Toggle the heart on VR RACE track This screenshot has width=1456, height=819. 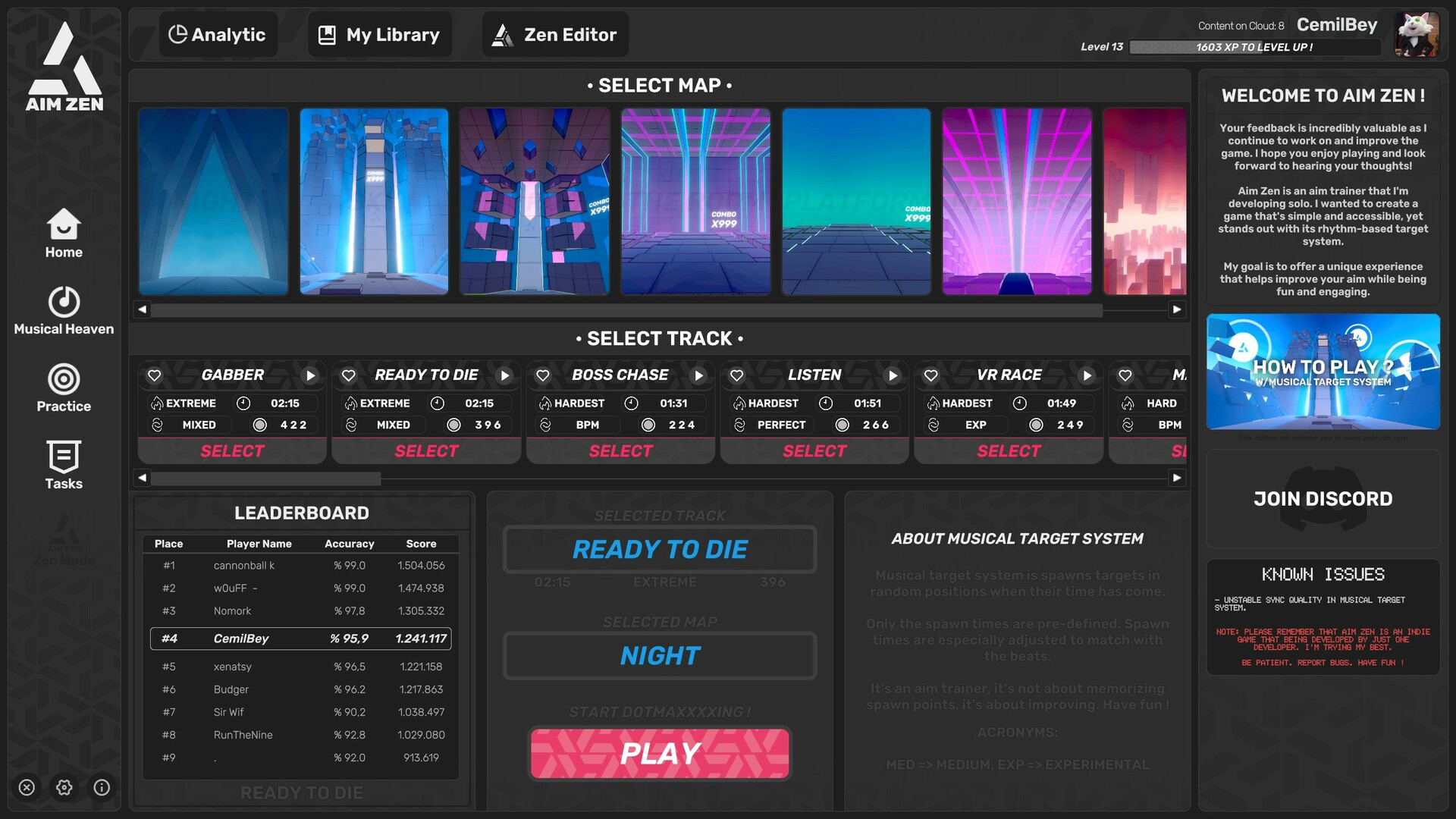931,375
